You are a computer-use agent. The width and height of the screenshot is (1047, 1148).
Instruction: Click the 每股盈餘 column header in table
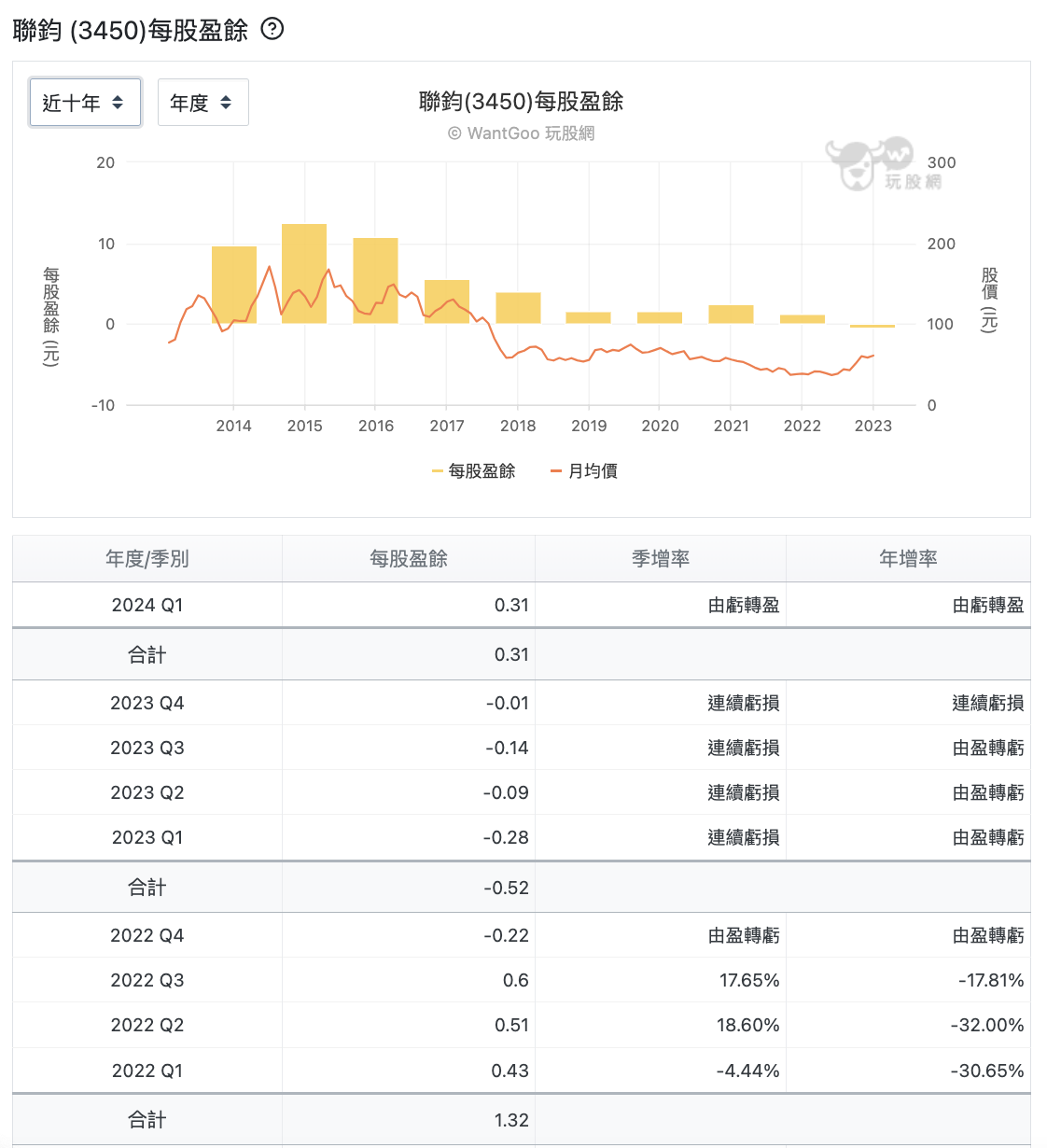pos(409,558)
